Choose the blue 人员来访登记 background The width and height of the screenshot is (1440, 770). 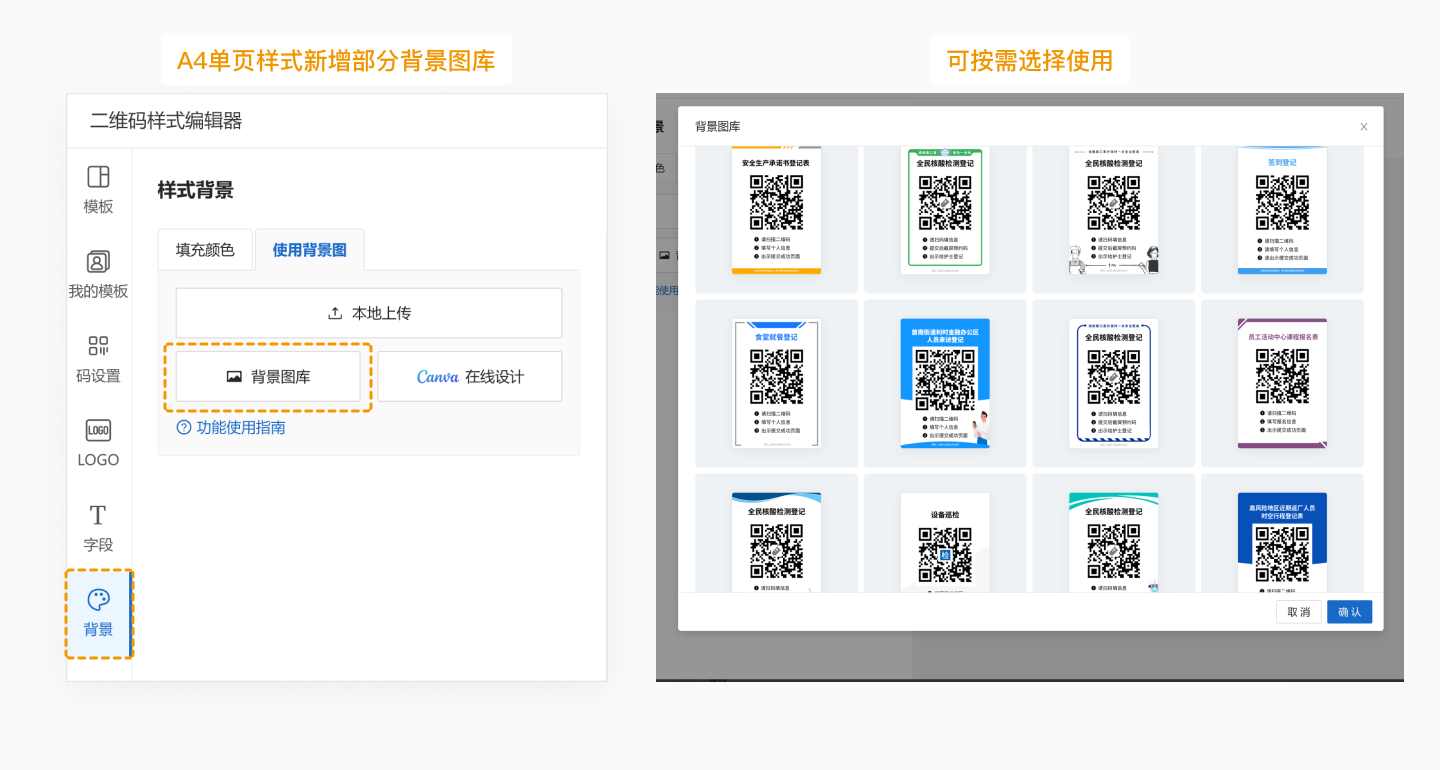(945, 383)
